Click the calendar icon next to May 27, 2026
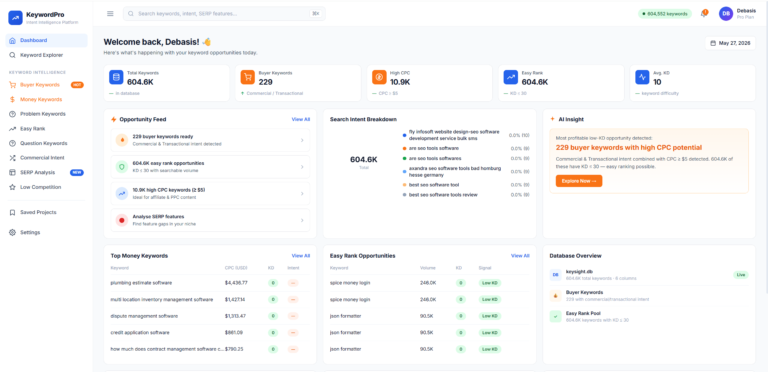Screen dimensions: 768x372 [713, 43]
